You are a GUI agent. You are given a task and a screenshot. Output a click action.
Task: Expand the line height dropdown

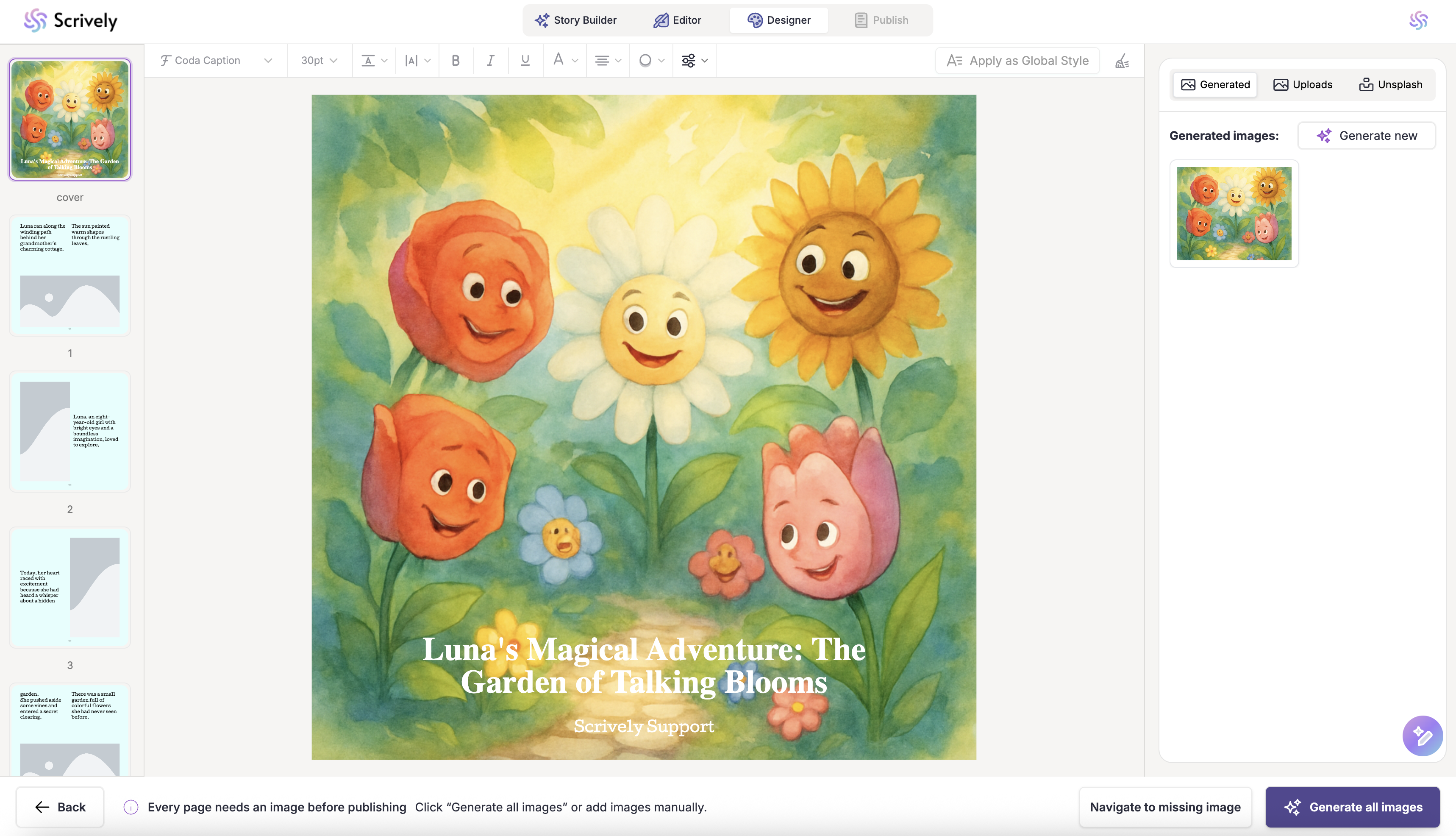[x=374, y=60]
